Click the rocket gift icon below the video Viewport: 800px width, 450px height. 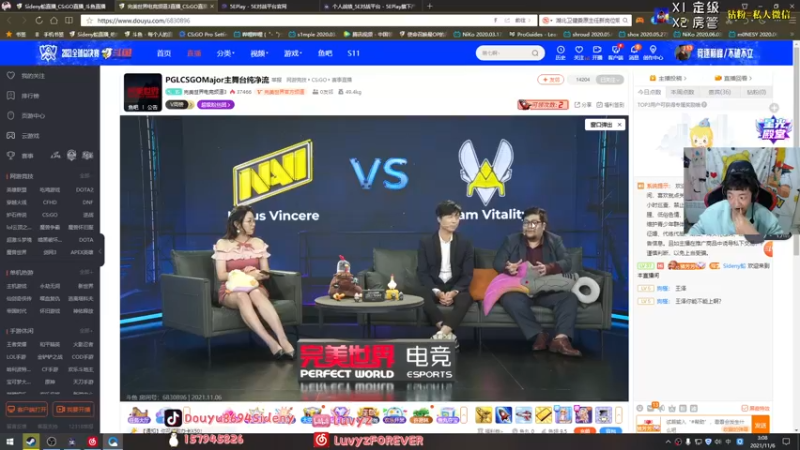click(503, 415)
